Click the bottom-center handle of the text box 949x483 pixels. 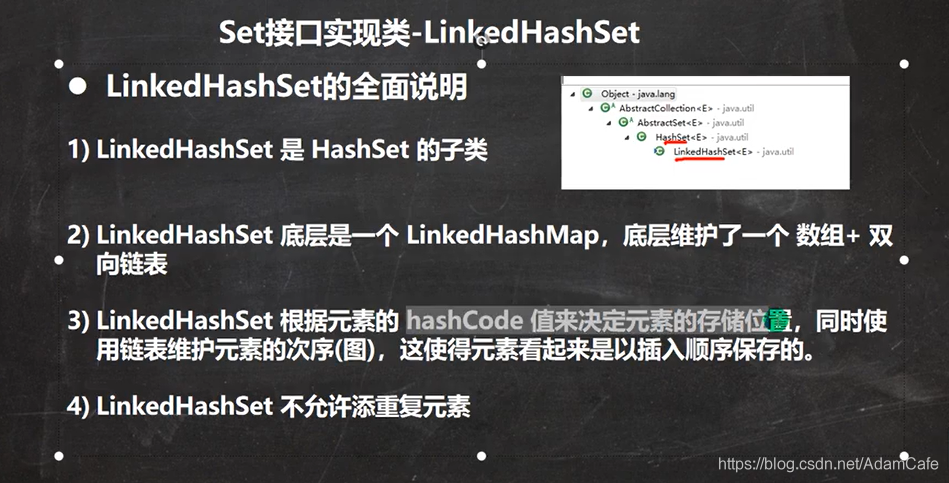(x=482, y=456)
